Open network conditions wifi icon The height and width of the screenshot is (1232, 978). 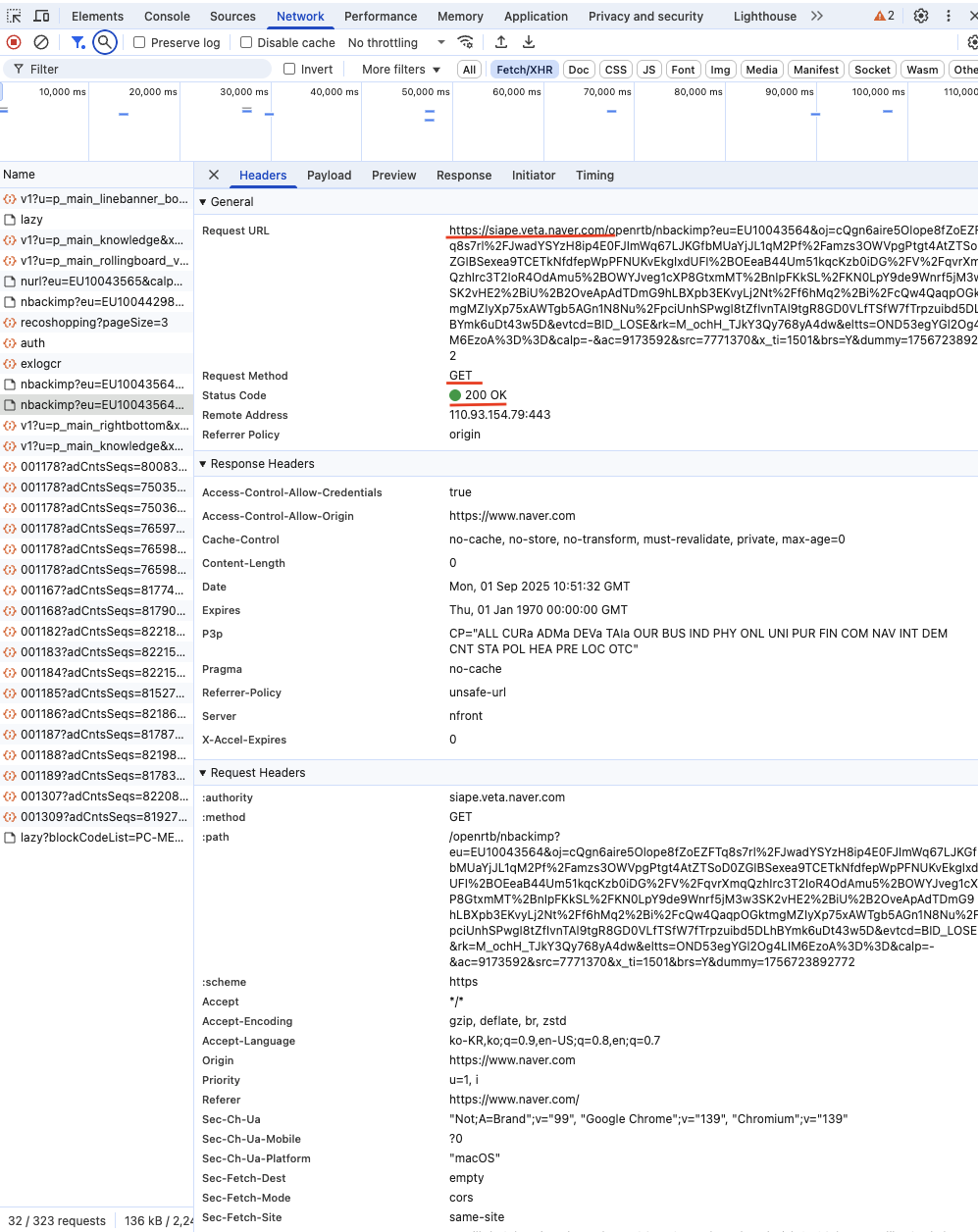[466, 42]
